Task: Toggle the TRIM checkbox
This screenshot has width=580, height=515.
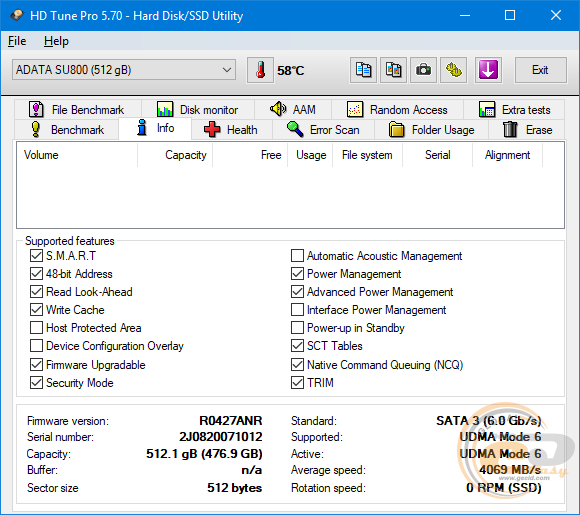Action: click(x=297, y=383)
